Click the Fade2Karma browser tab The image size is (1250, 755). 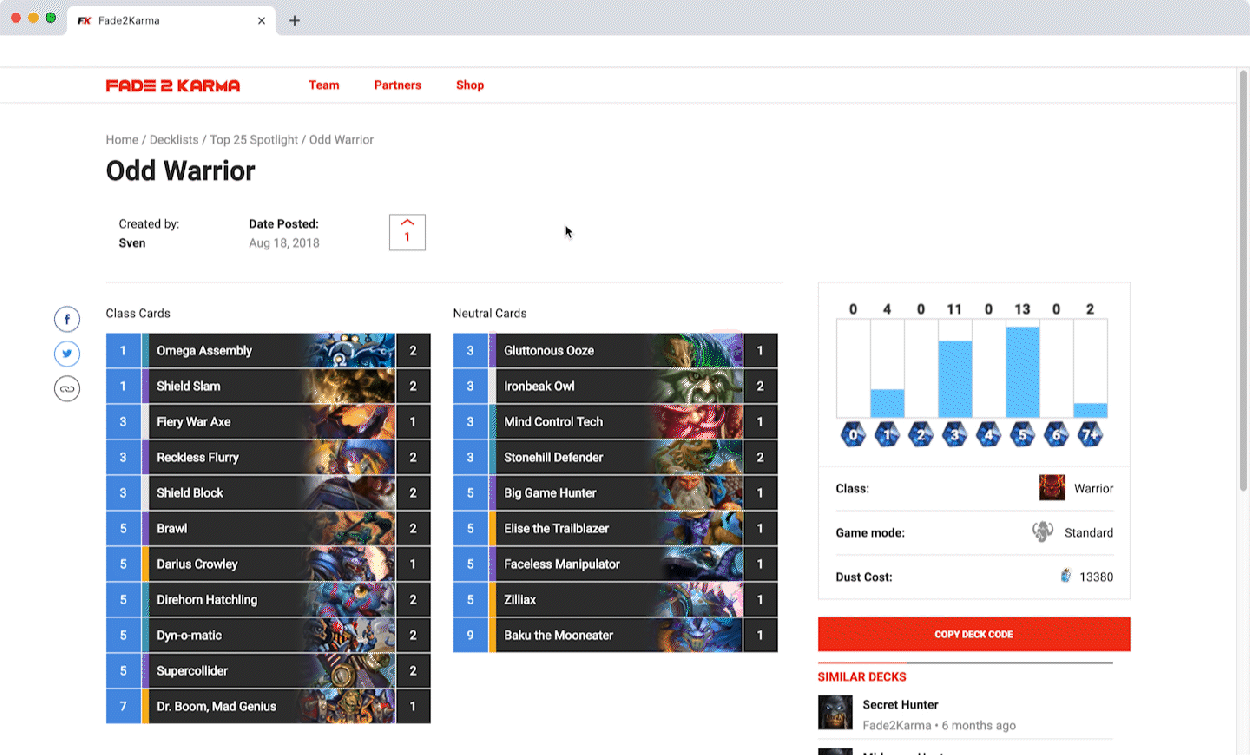(172, 20)
